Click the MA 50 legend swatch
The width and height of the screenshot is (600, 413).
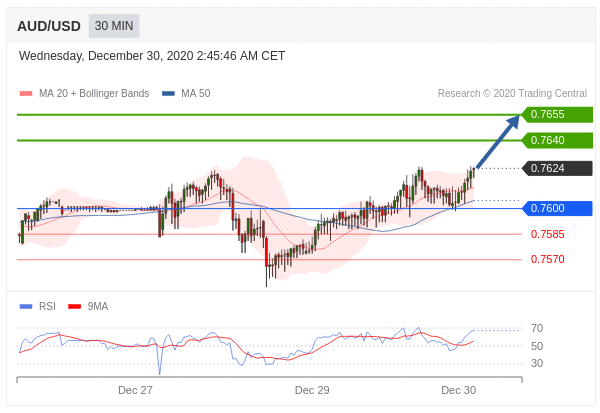coord(168,93)
